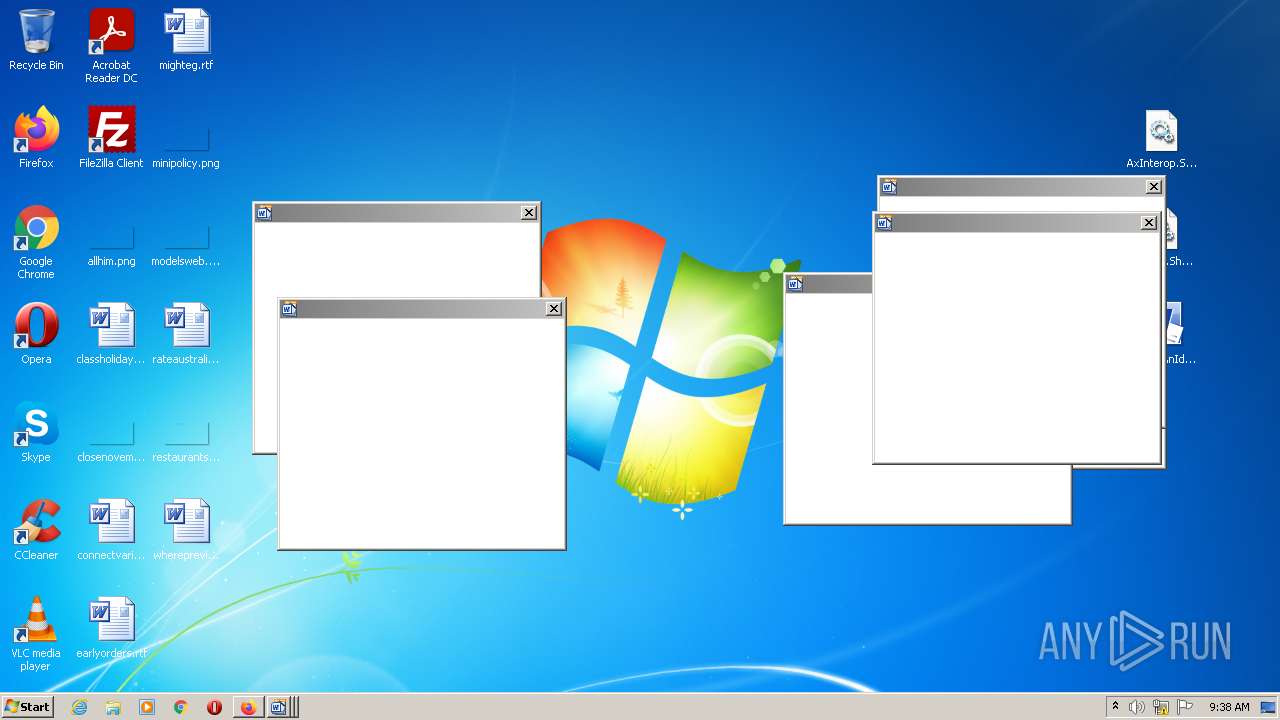Launch the VLC media player shortcut
Image resolution: width=1280 pixels, height=720 pixels.
36,634
